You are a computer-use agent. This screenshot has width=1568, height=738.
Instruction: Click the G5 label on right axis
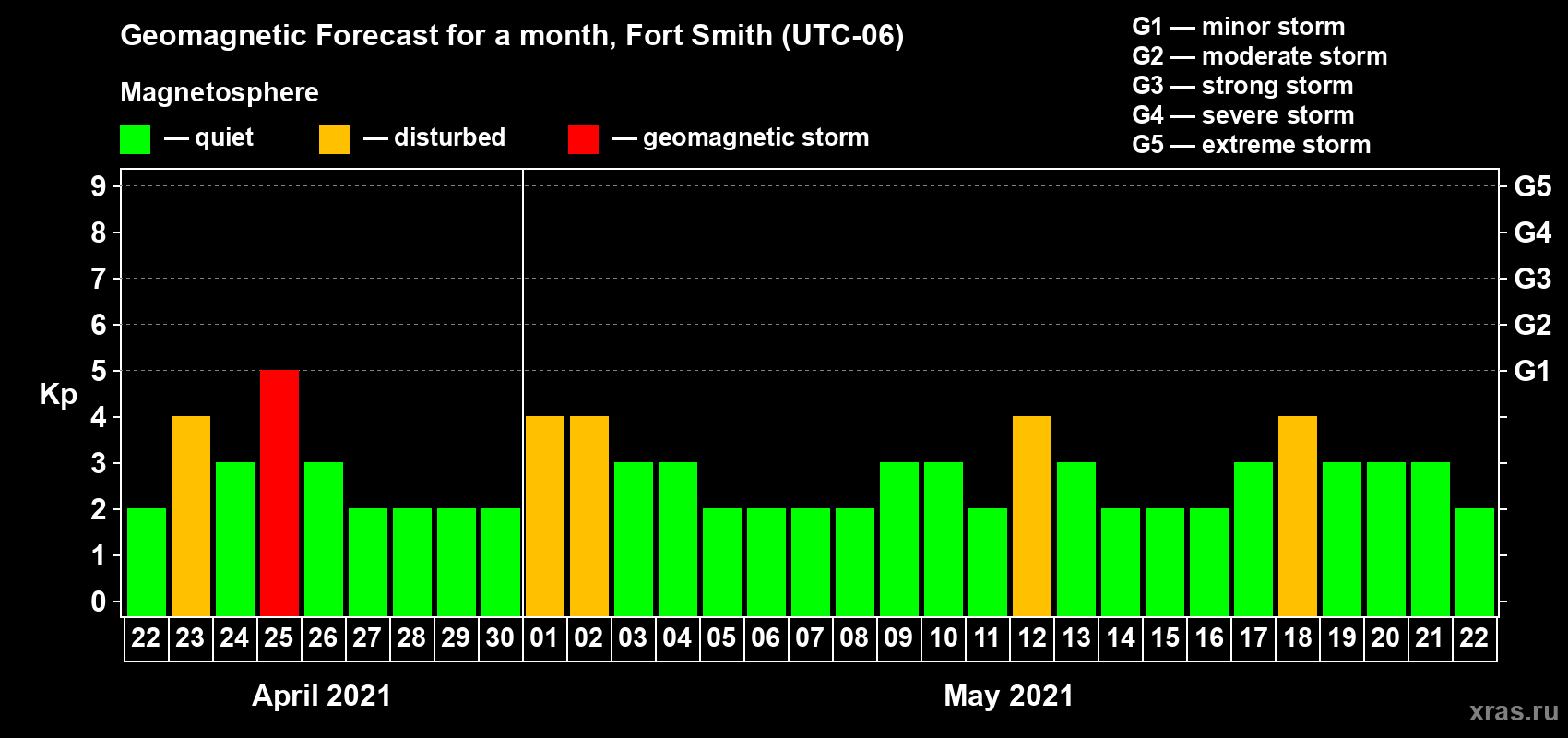pyautogui.click(x=1532, y=186)
